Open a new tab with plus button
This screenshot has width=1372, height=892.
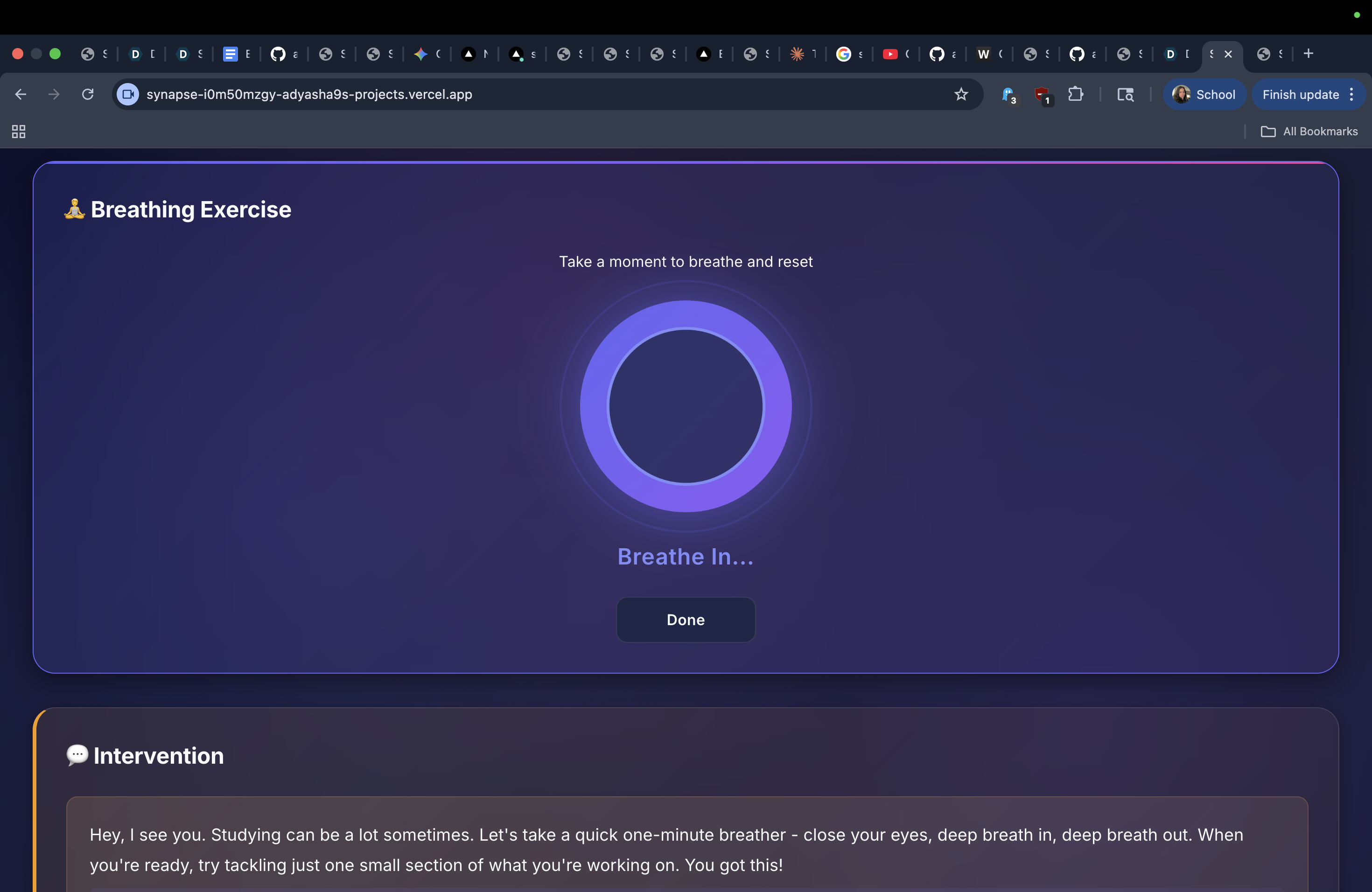pyautogui.click(x=1308, y=54)
